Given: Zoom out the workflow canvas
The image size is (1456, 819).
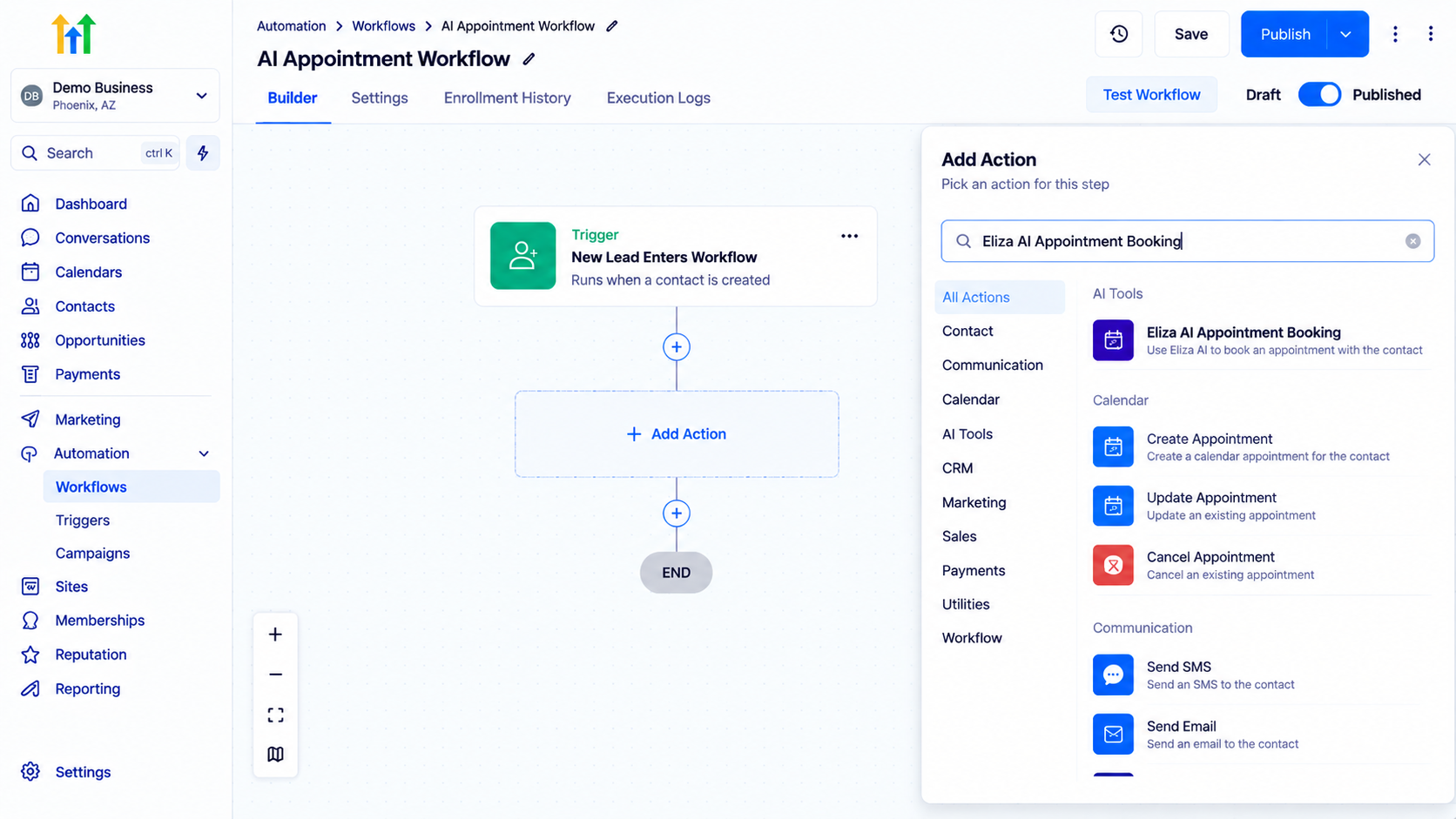Looking at the screenshot, I should [x=275, y=675].
